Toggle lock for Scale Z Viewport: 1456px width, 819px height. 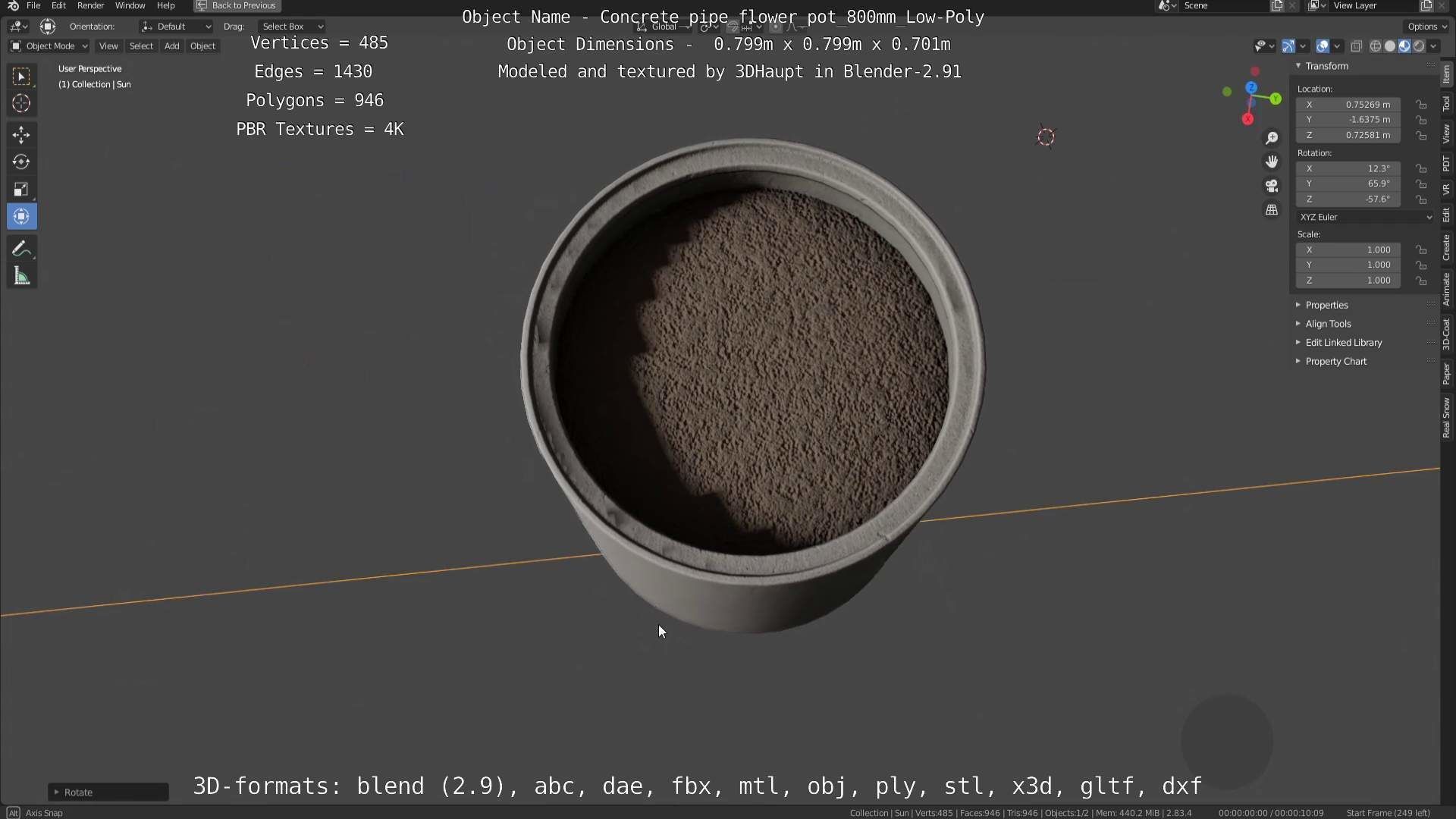[1421, 281]
